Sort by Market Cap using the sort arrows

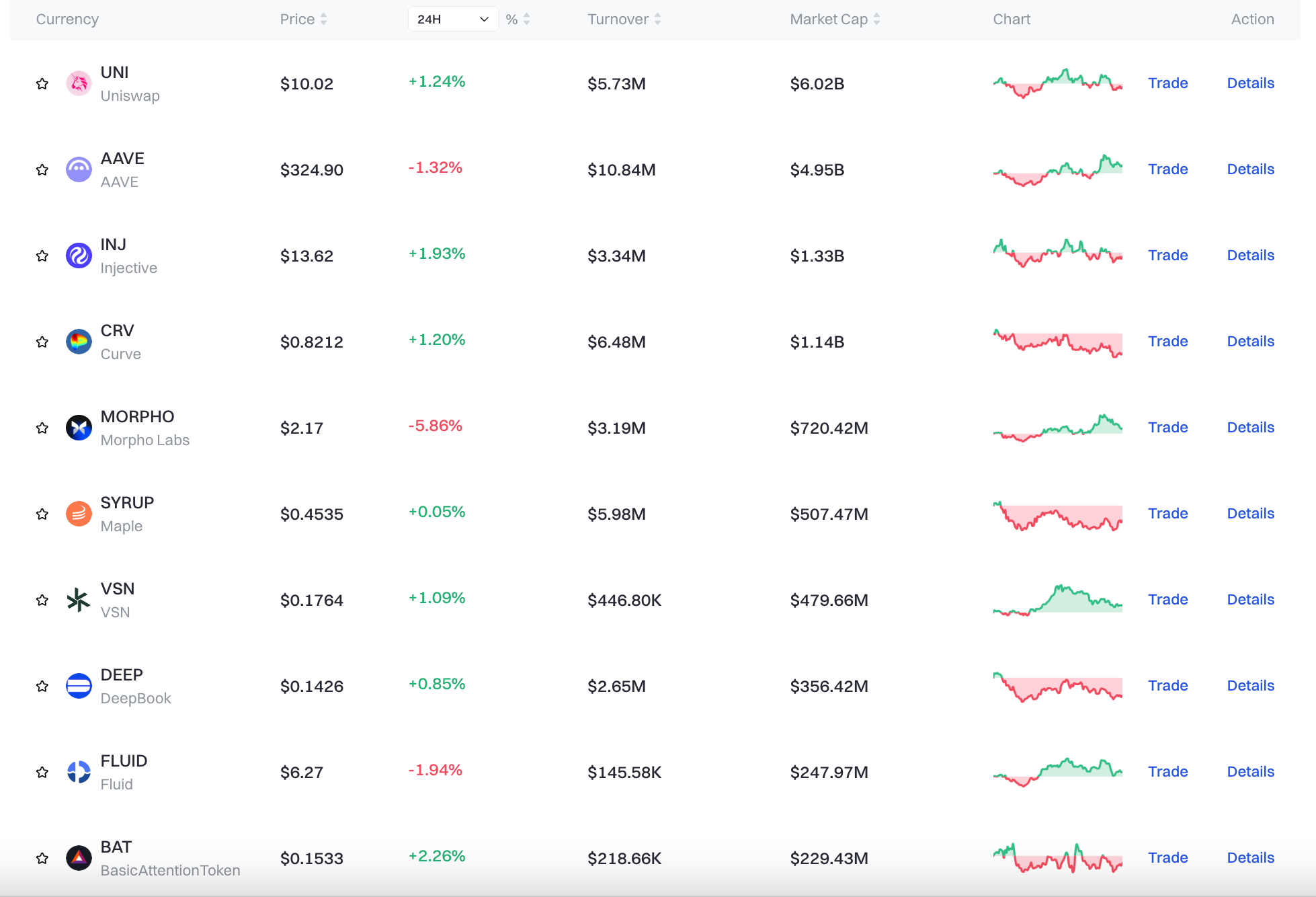click(x=876, y=19)
